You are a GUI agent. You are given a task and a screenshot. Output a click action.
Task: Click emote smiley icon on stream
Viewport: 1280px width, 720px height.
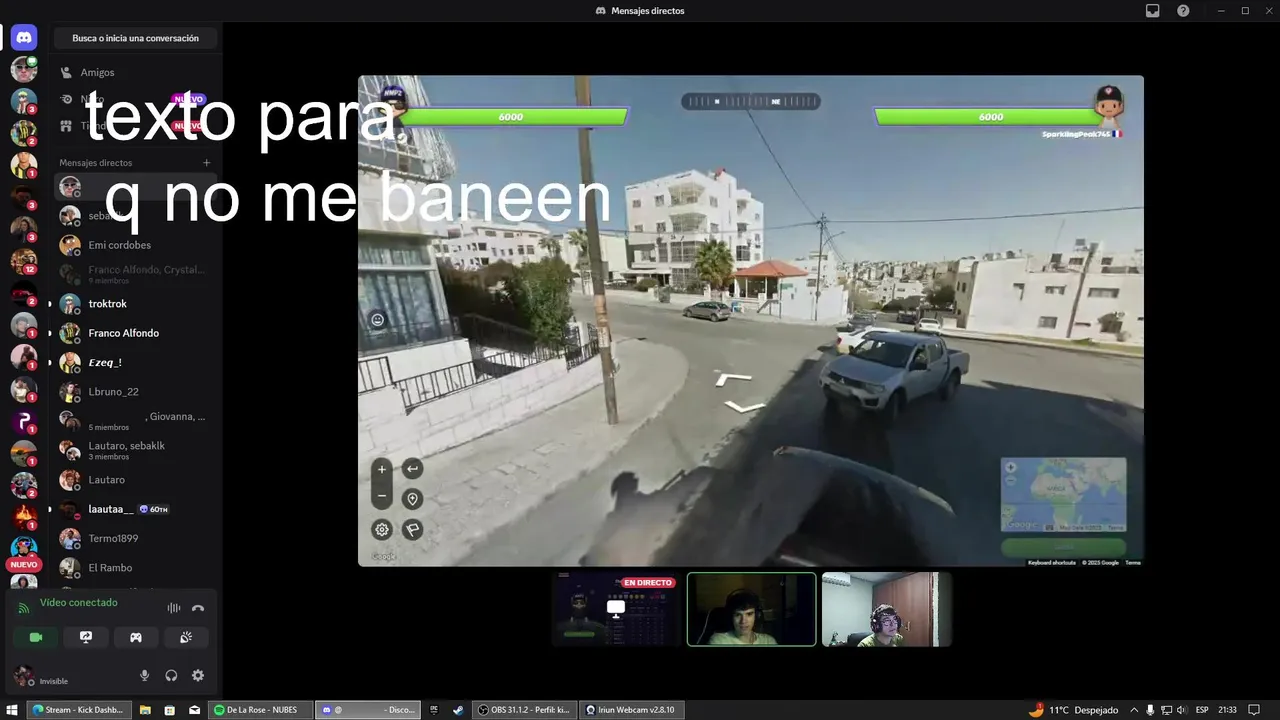click(378, 320)
